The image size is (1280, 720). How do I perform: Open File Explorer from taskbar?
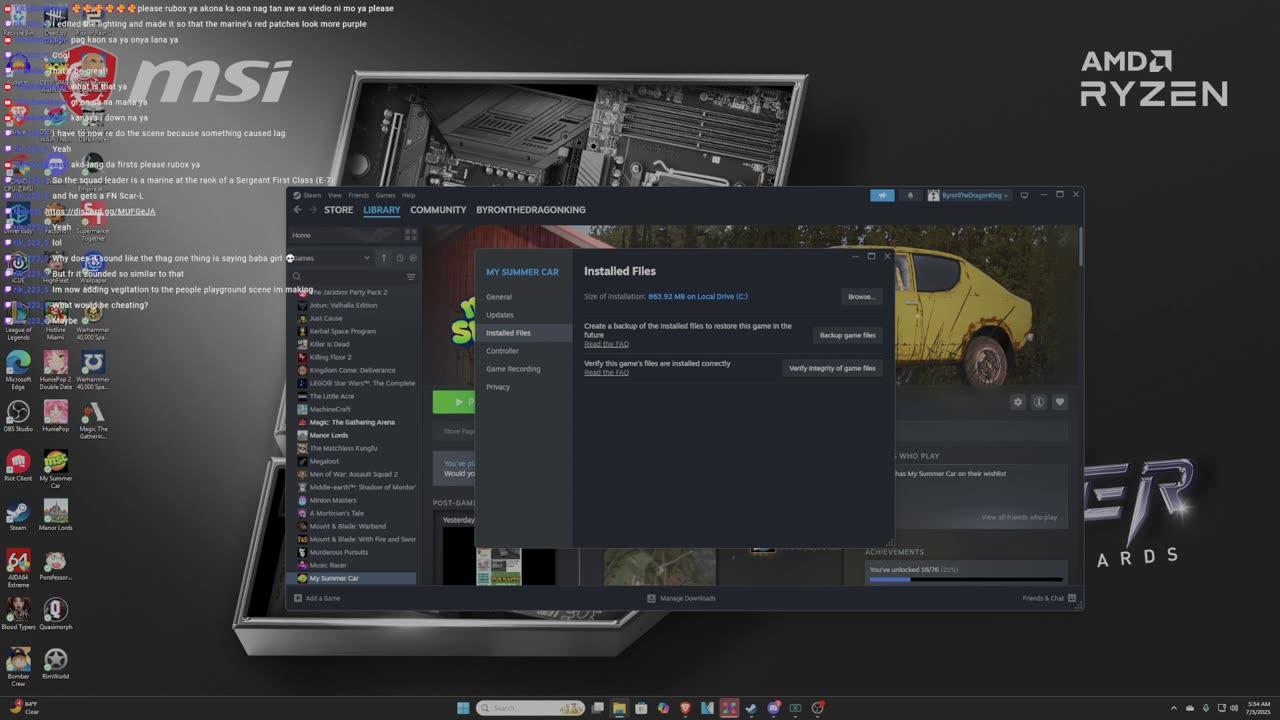pos(619,708)
